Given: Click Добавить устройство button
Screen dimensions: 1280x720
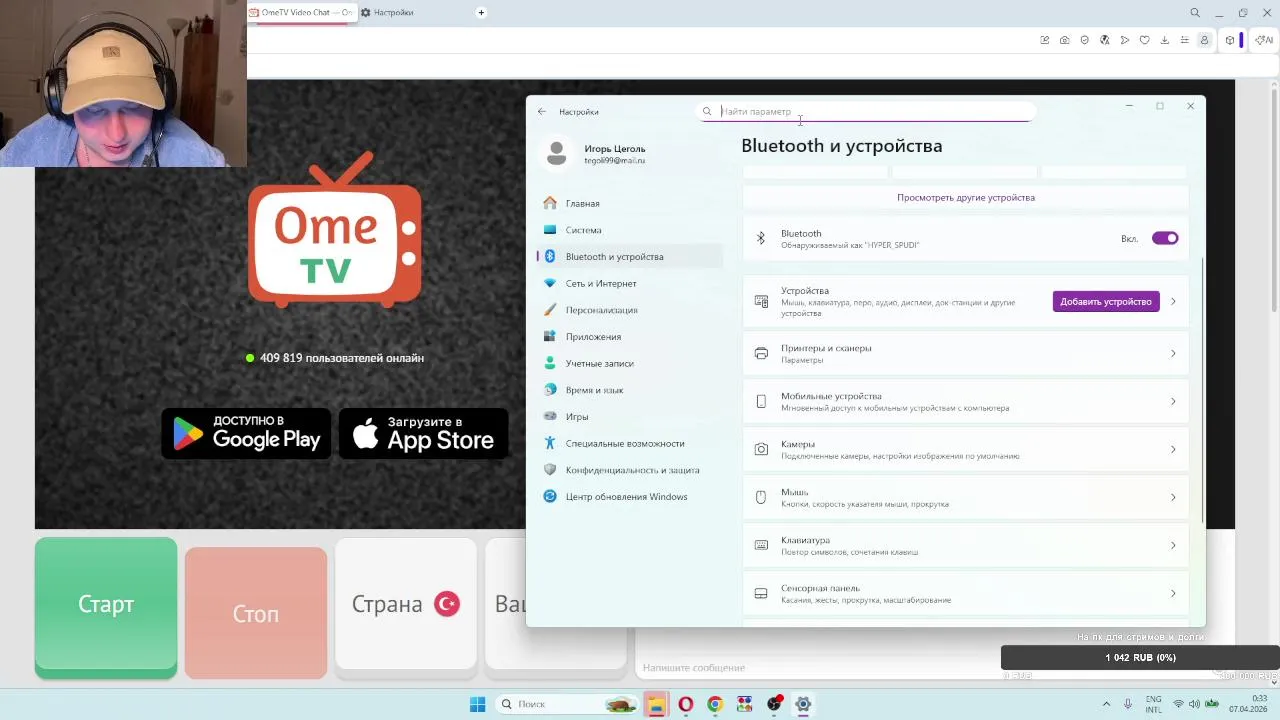Looking at the screenshot, I should coord(1106,301).
